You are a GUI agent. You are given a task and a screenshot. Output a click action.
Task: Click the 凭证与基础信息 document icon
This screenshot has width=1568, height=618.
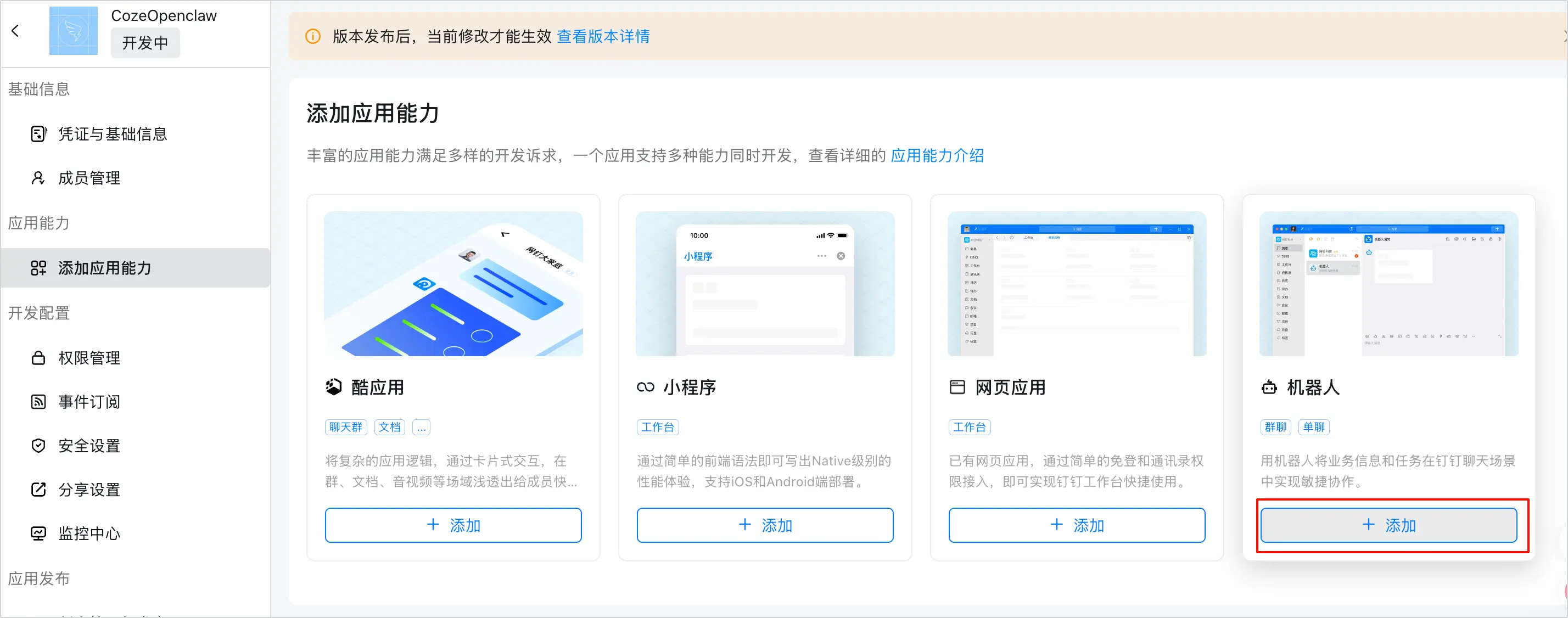pos(38,134)
